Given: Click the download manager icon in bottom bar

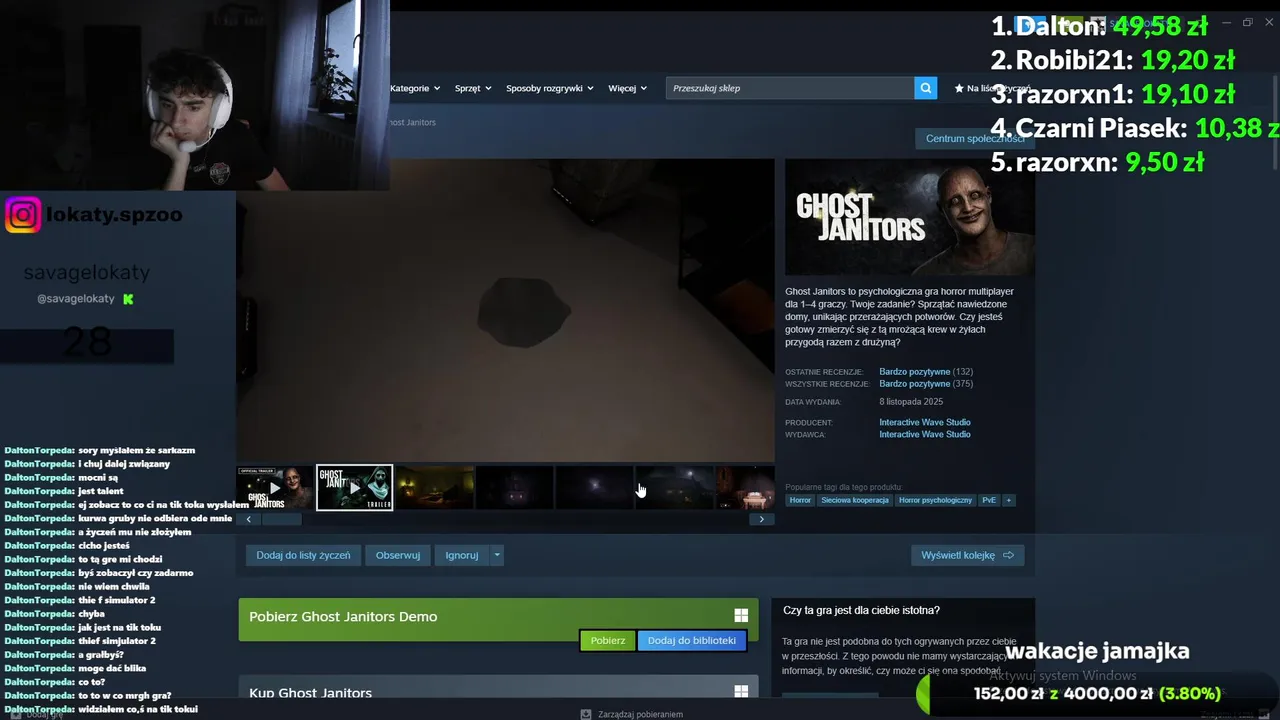Looking at the screenshot, I should 586,714.
